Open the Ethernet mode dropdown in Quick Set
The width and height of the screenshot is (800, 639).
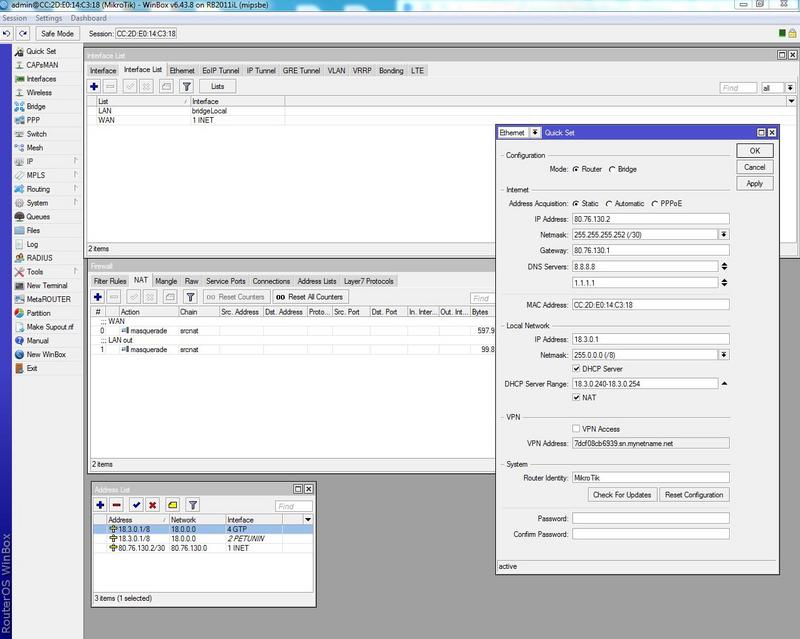tap(535, 133)
